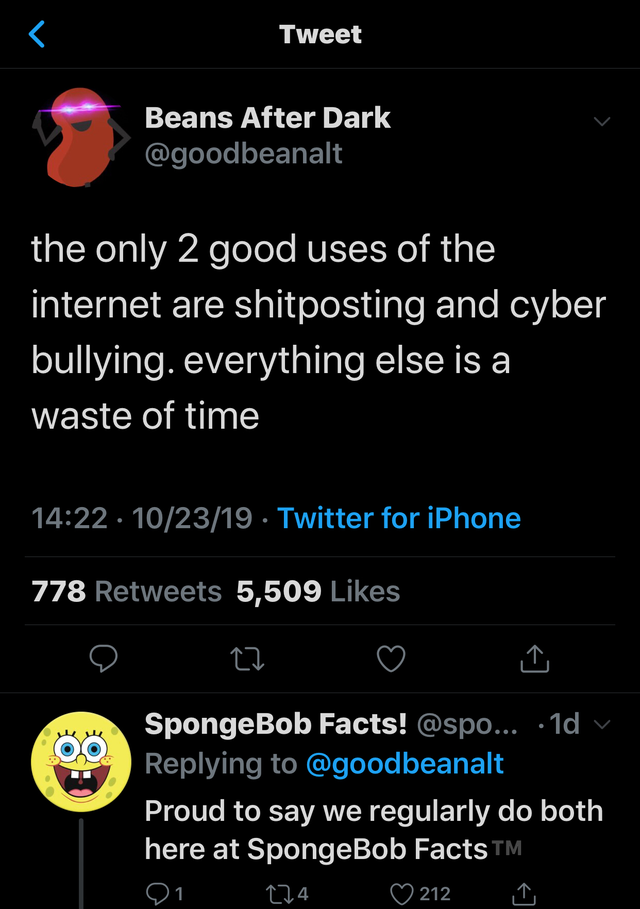This screenshot has height=909, width=640.
Task: Tap the @goodbeanalt handle under name
Action: (x=243, y=155)
